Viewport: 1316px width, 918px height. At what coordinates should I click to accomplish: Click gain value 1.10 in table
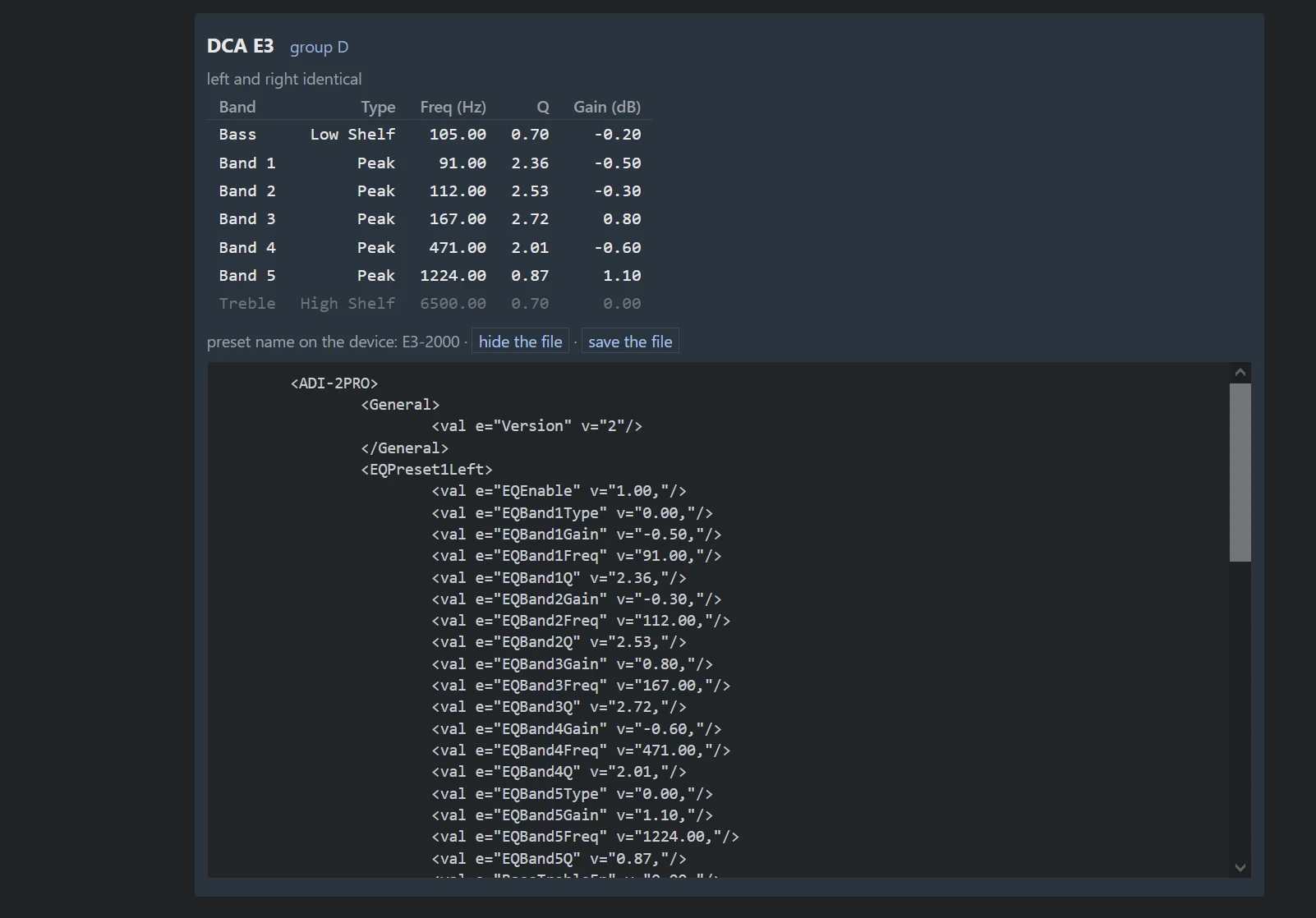[622, 276]
